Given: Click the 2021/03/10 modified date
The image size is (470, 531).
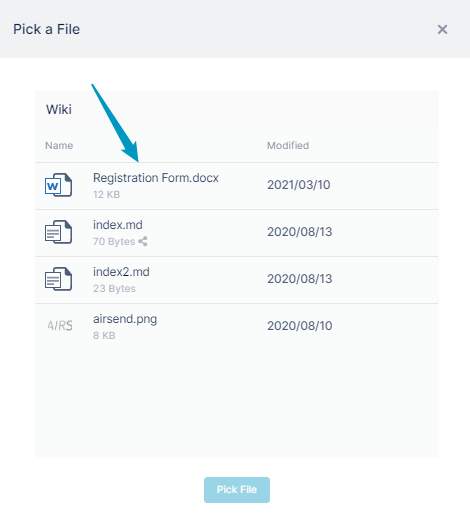Looking at the screenshot, I should 299,185.
